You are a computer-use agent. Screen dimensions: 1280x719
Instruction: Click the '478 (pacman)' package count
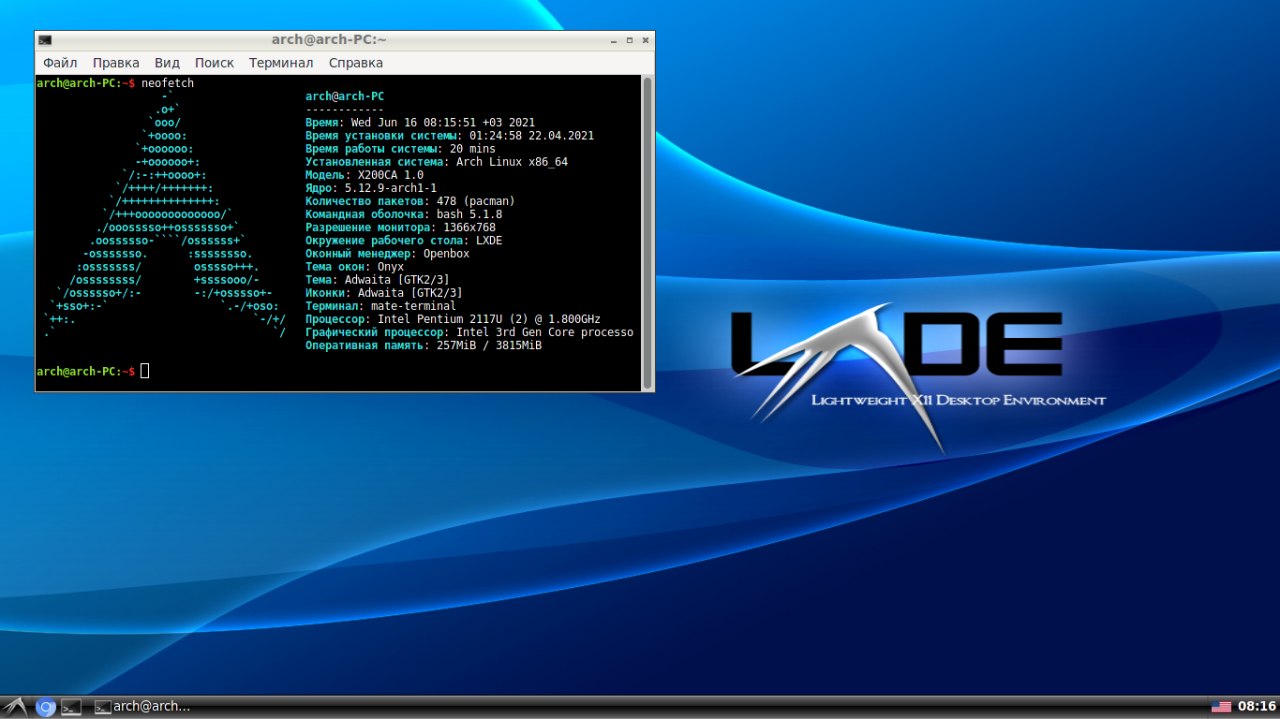[476, 201]
